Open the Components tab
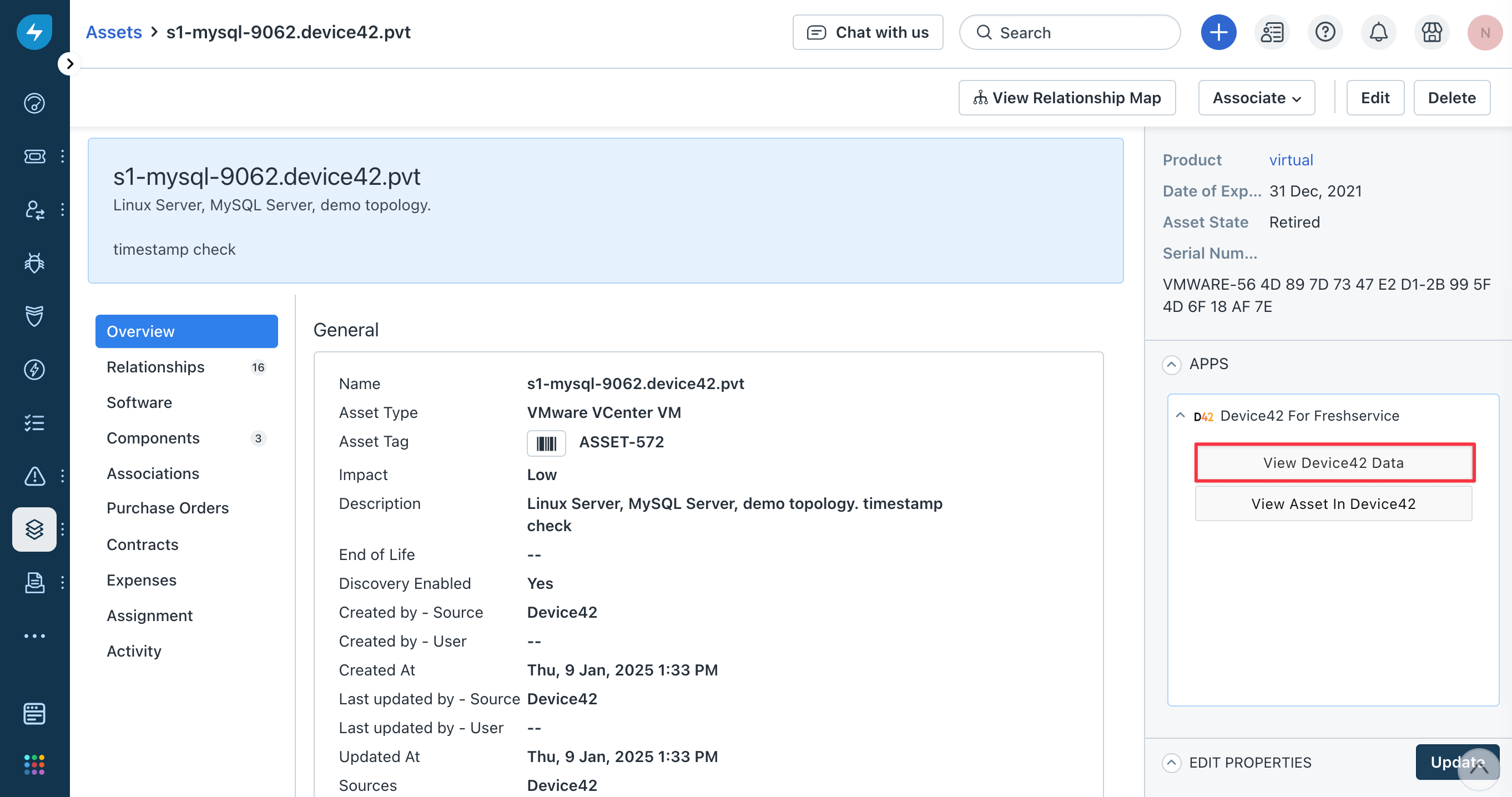Viewport: 1512px width, 797px height. pyautogui.click(x=153, y=438)
